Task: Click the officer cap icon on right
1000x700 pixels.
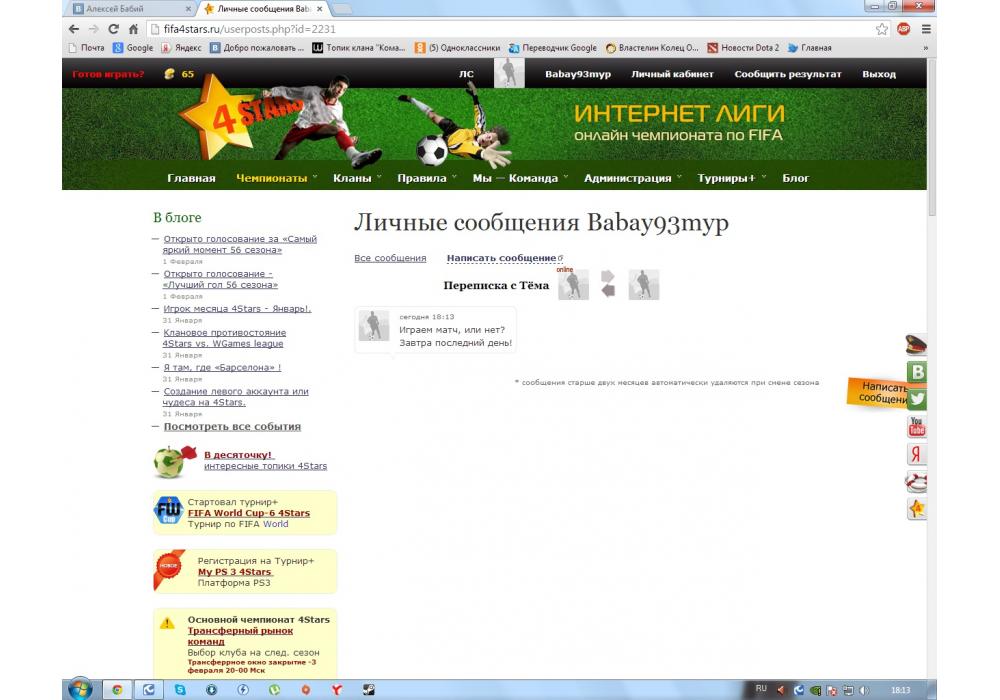Action: pos(916,346)
